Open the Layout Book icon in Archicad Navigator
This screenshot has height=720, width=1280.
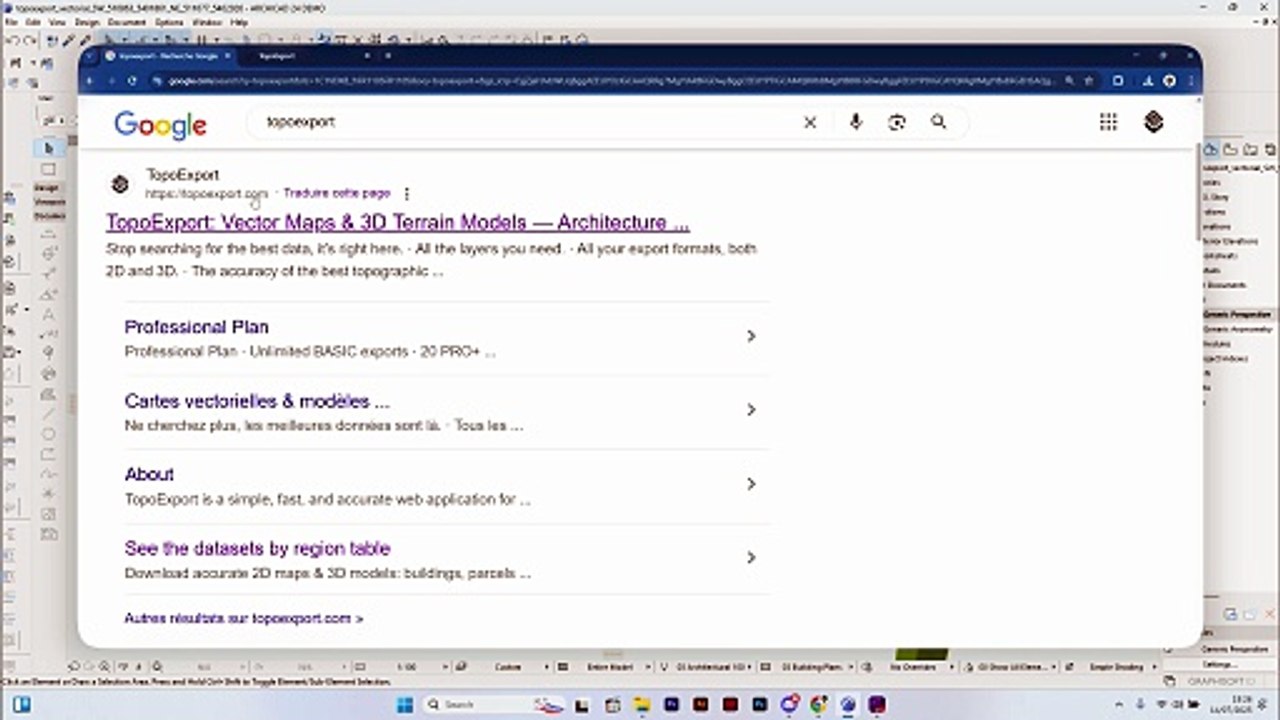[1251, 149]
